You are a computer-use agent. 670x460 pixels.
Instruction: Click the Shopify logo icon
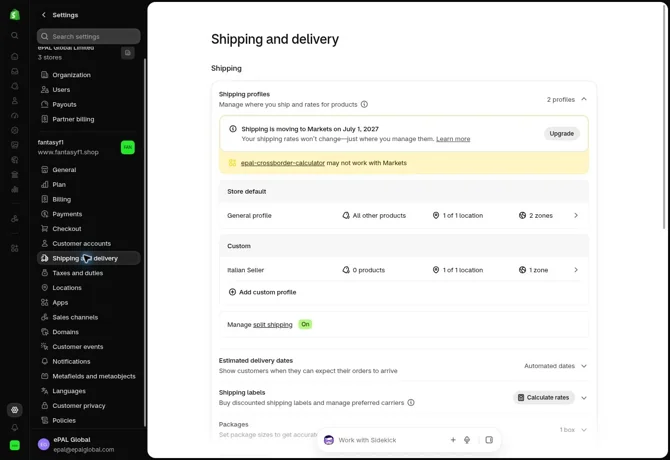(15, 15)
